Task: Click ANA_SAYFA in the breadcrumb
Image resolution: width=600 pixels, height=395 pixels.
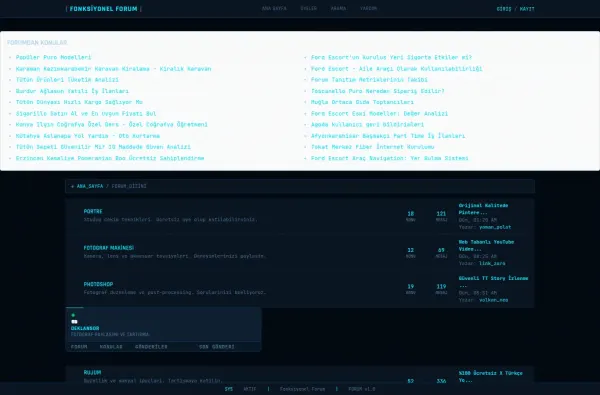Action: 90,186
